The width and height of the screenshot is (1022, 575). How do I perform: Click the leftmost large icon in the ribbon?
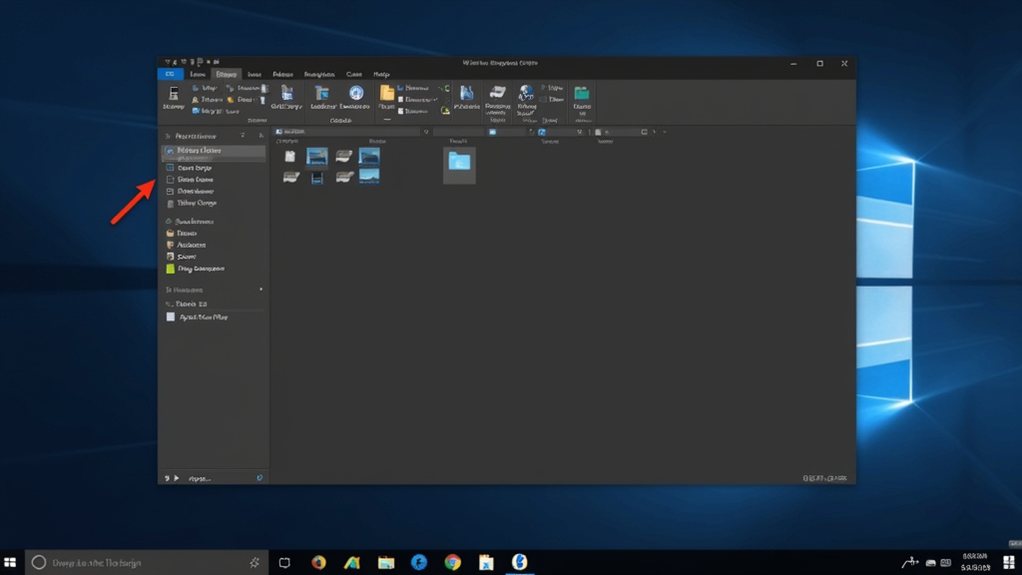tap(173, 94)
